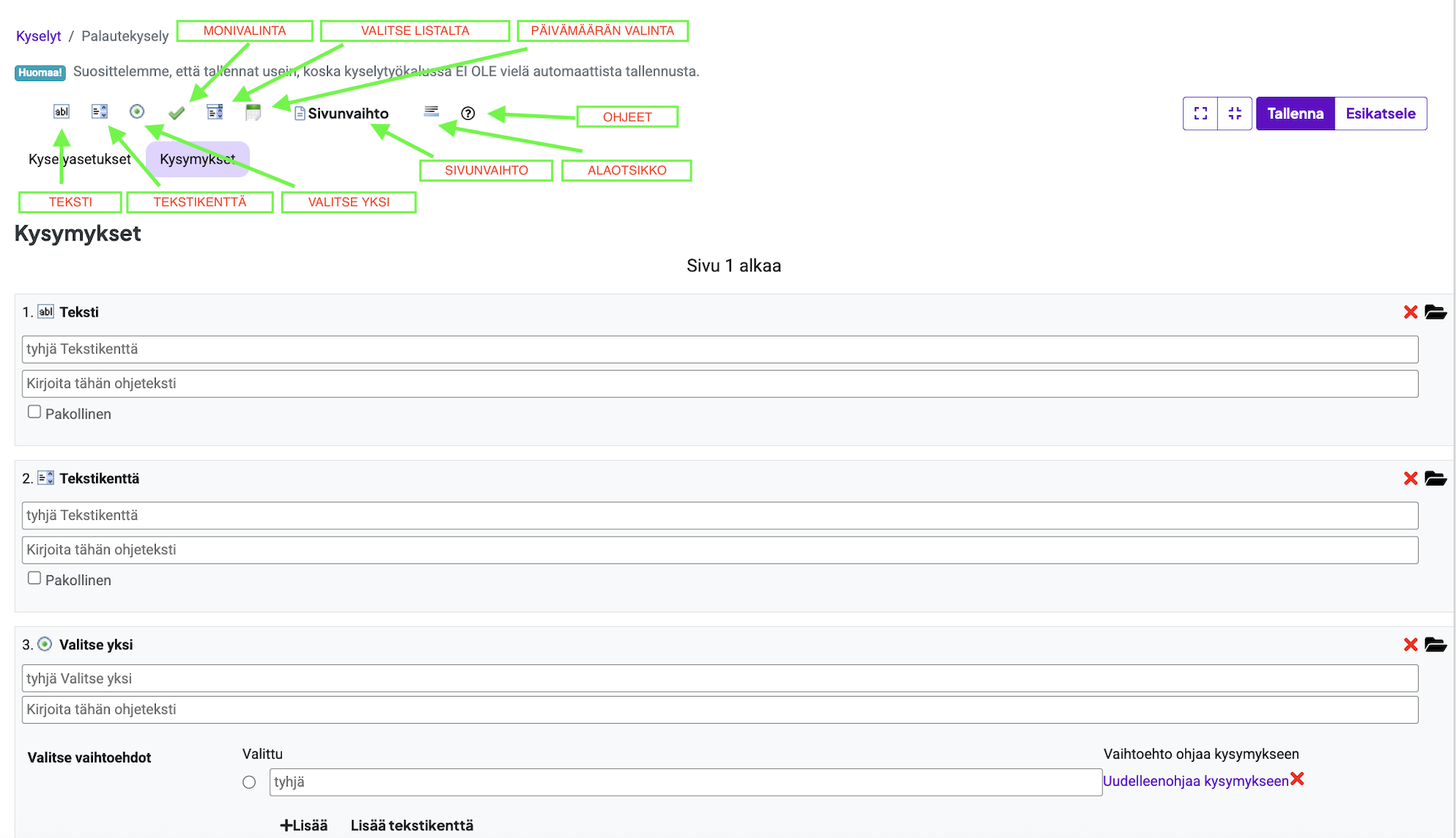The width and height of the screenshot is (1456, 838).
Task: Delete question 1 with red X
Action: [1410, 313]
